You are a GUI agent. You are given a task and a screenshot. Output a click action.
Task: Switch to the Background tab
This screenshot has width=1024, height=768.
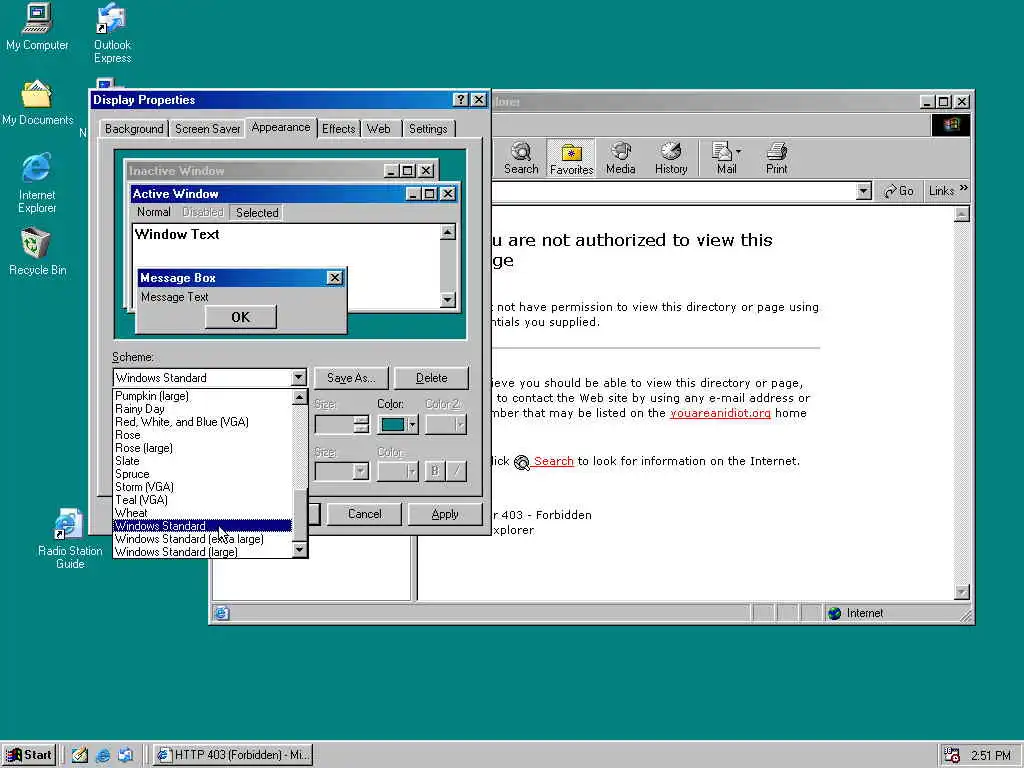pos(134,129)
